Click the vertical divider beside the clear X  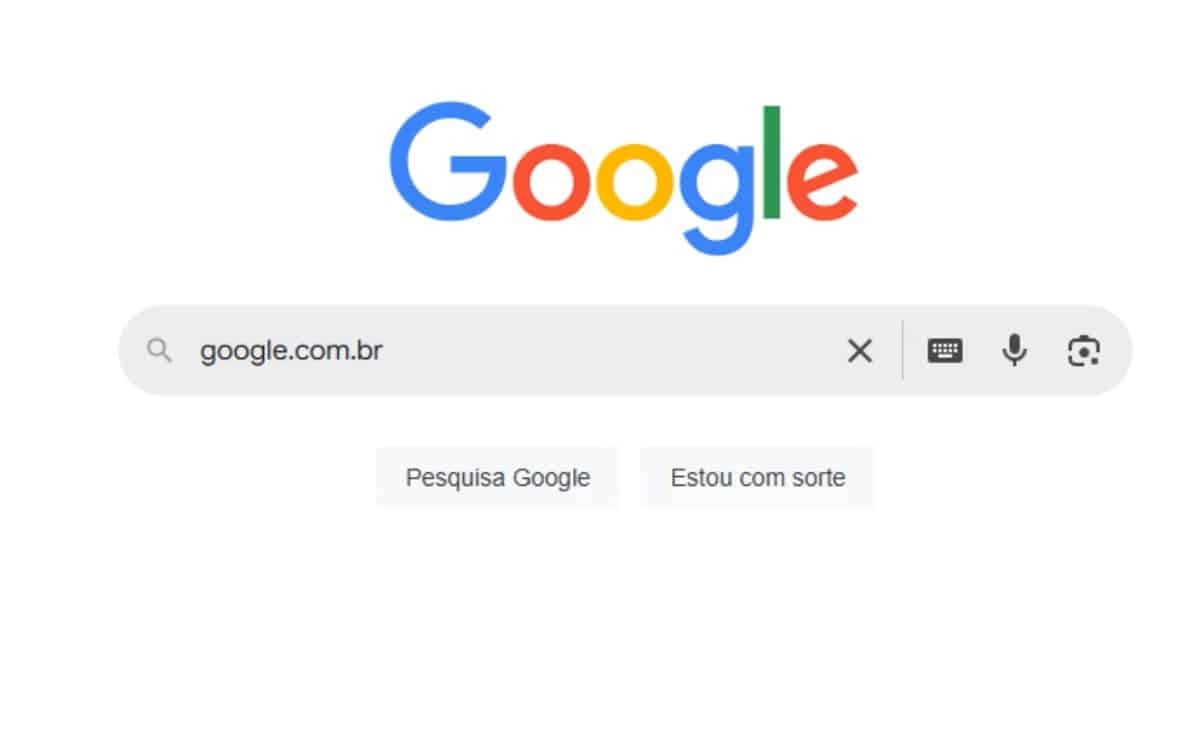(902, 350)
